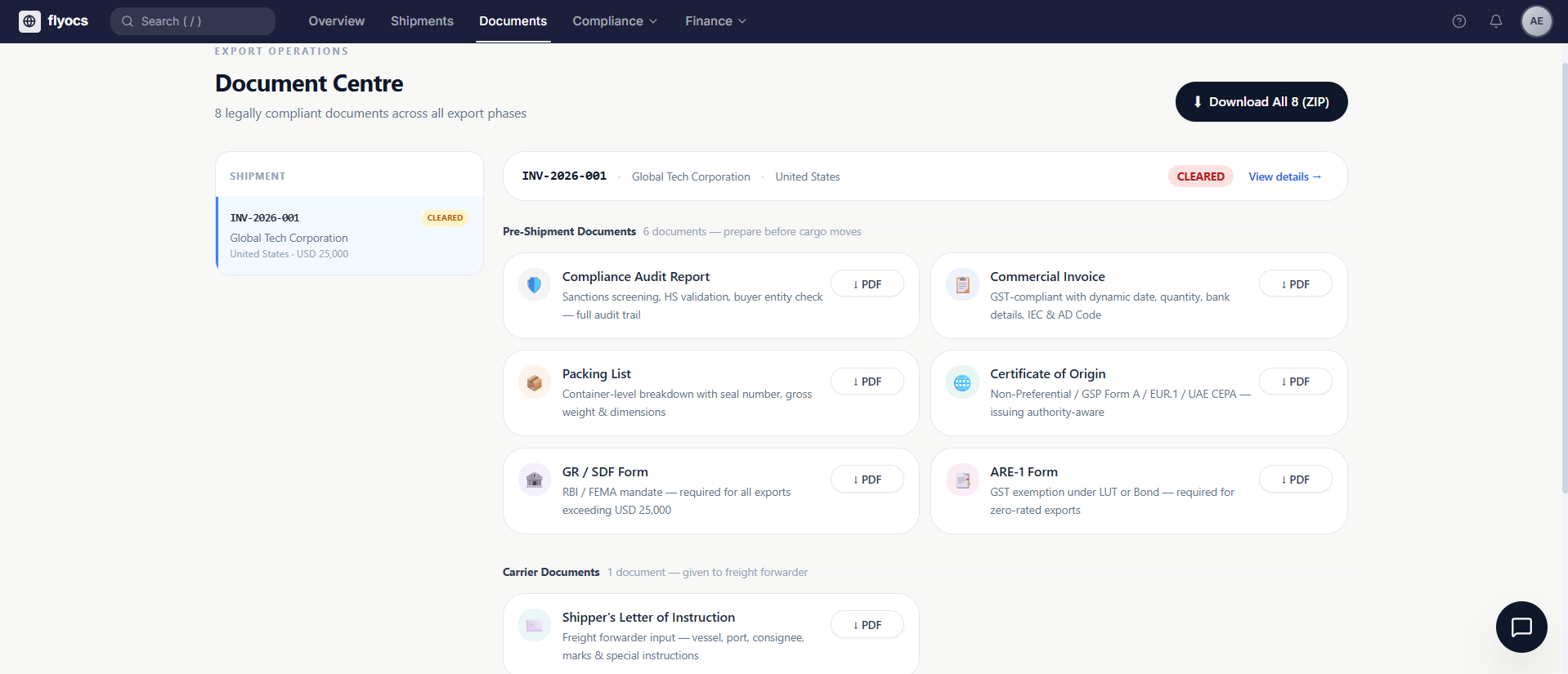The width and height of the screenshot is (1568, 674).
Task: Download the ARE-1 Form PDF
Action: pos(1295,480)
